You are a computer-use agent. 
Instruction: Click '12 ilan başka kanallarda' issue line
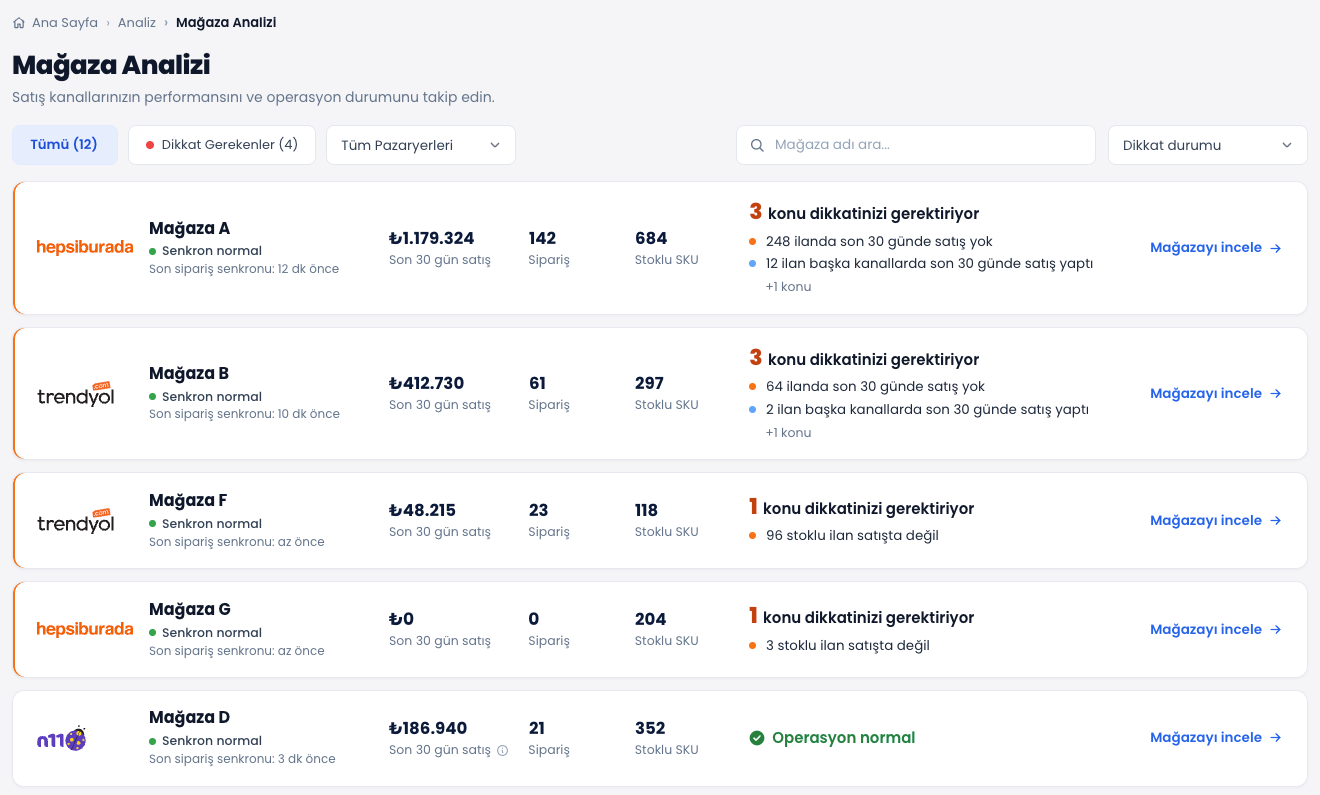[x=929, y=264]
